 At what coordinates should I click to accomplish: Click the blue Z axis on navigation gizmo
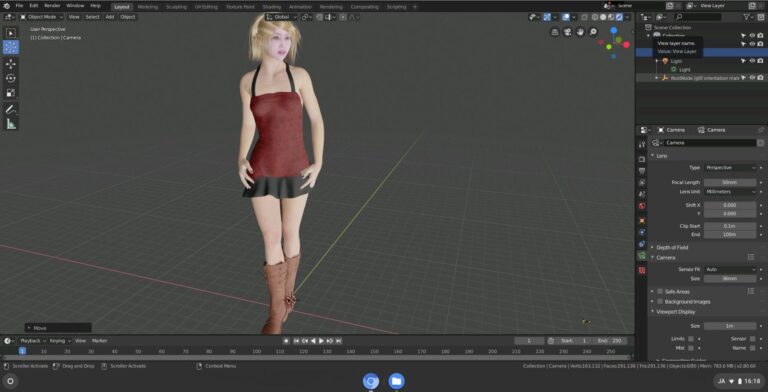614,30
